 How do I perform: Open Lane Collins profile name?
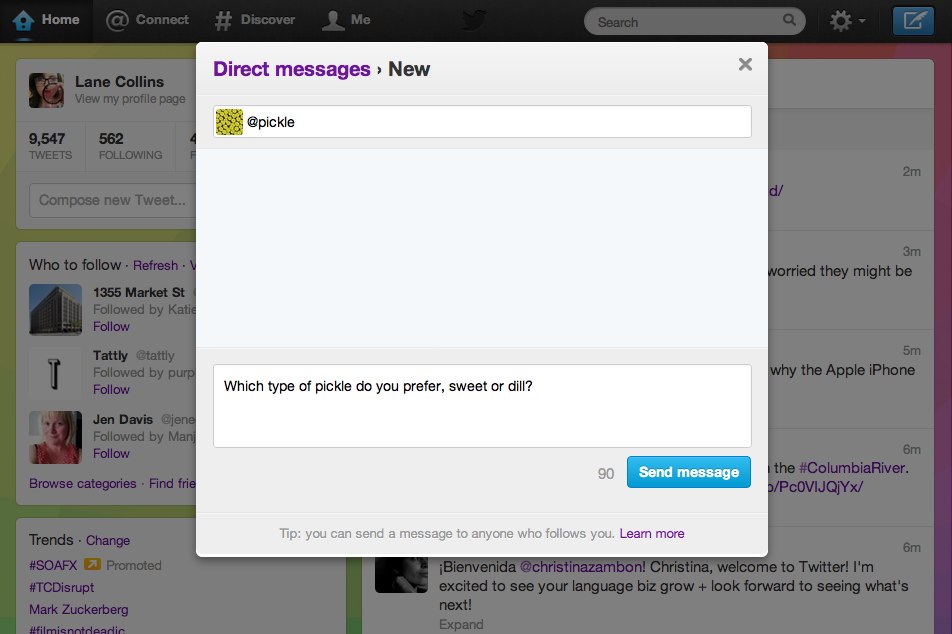pos(120,81)
